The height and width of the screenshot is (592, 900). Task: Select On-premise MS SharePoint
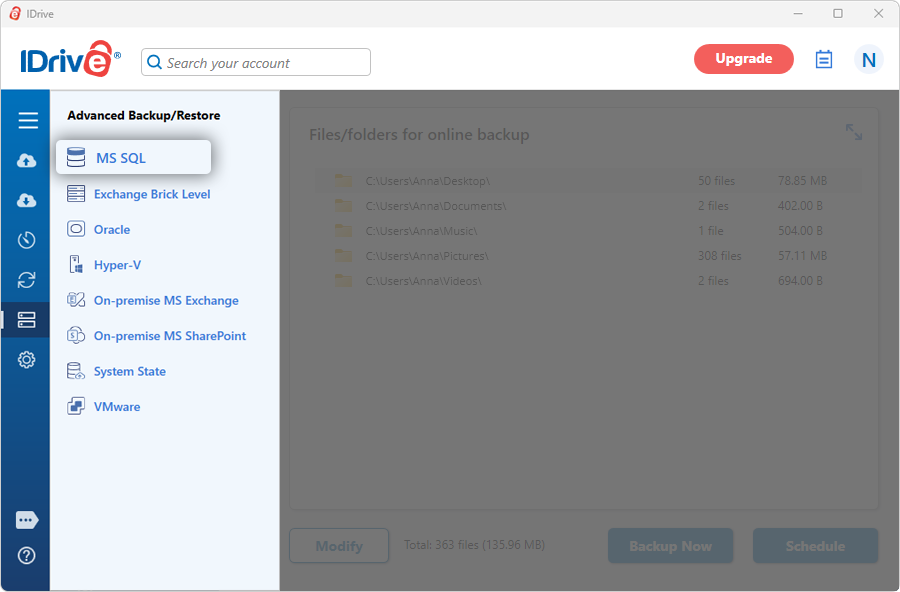coord(169,336)
